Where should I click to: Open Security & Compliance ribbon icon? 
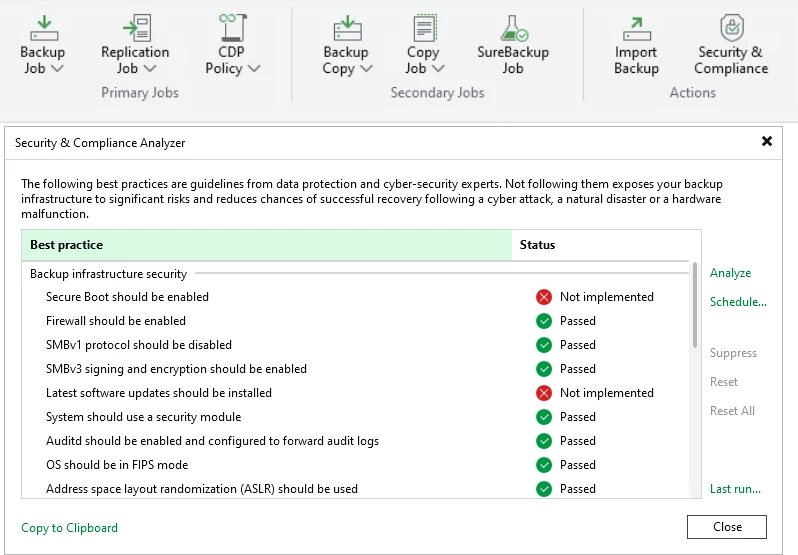[x=731, y=27]
